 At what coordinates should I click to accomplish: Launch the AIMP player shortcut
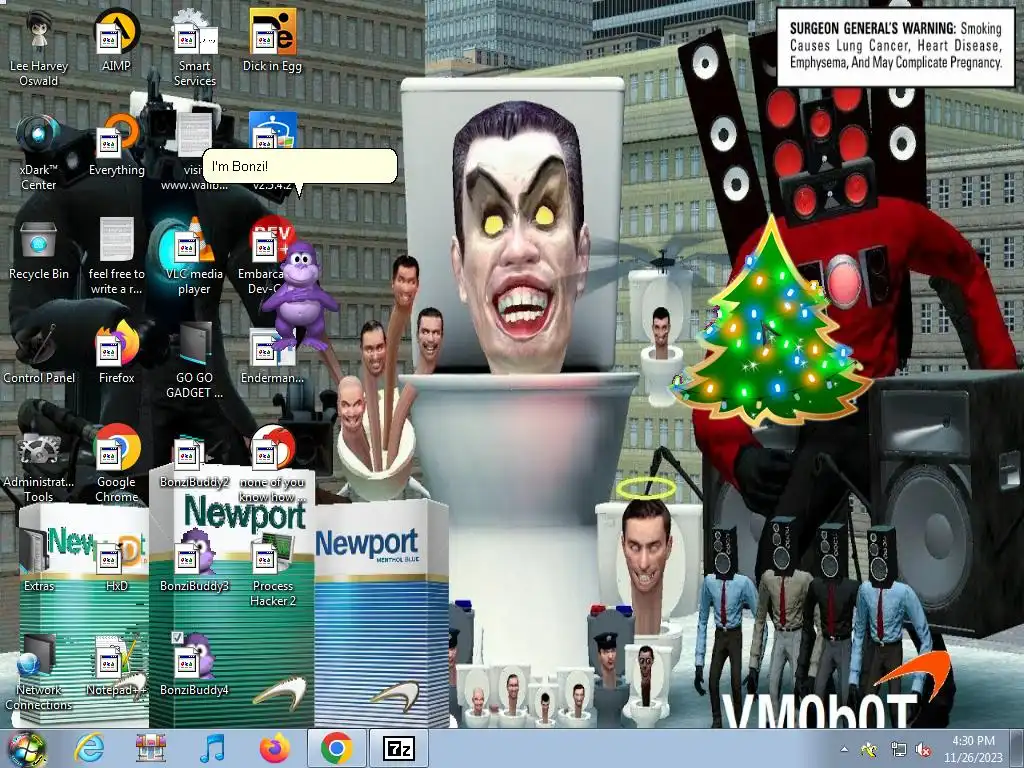pyautogui.click(x=116, y=40)
